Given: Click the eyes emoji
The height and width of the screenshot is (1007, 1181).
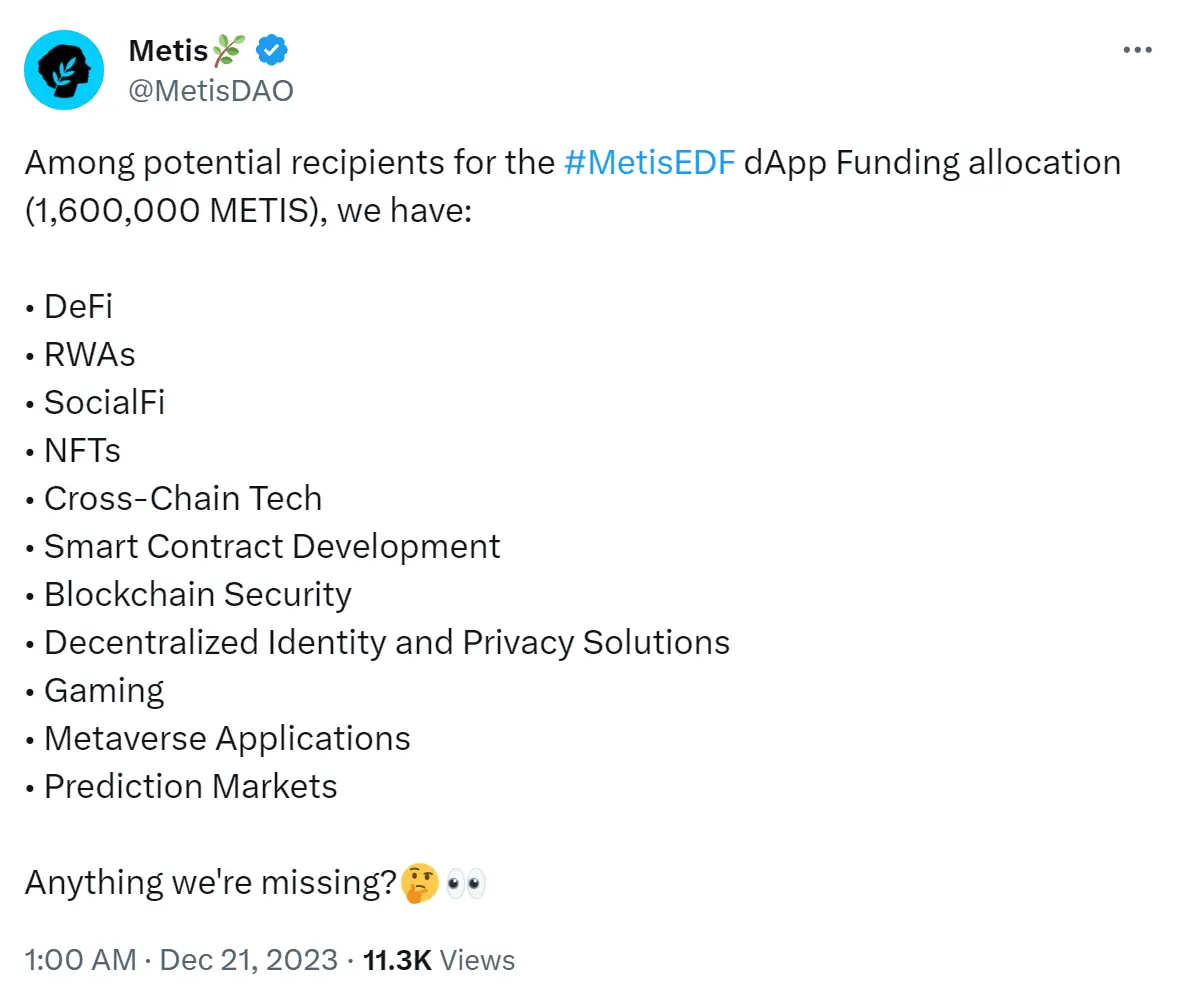Looking at the screenshot, I should pyautogui.click(x=465, y=884).
